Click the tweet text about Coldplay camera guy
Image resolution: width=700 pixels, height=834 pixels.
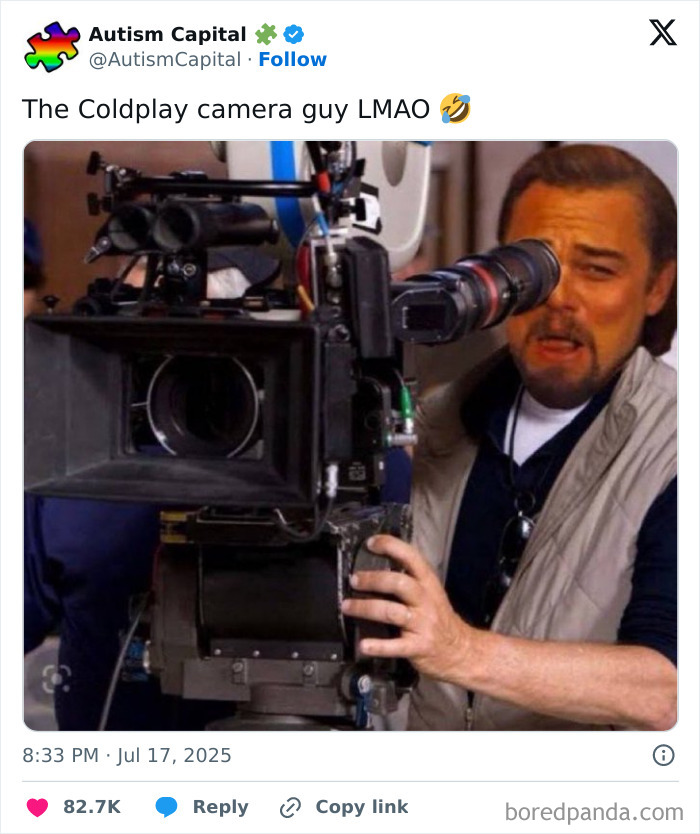[x=226, y=110]
